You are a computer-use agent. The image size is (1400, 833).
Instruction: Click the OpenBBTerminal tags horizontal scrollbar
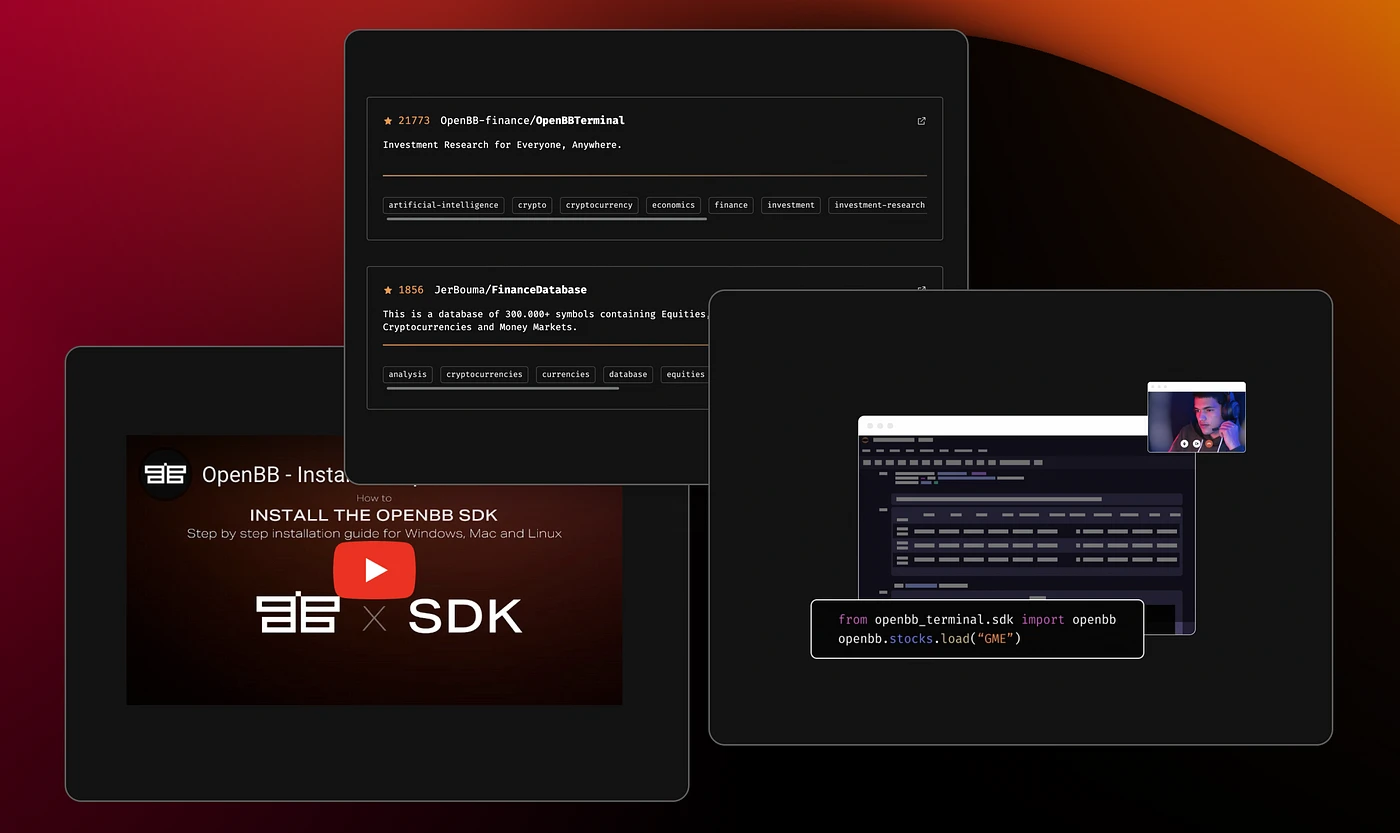[x=546, y=219]
